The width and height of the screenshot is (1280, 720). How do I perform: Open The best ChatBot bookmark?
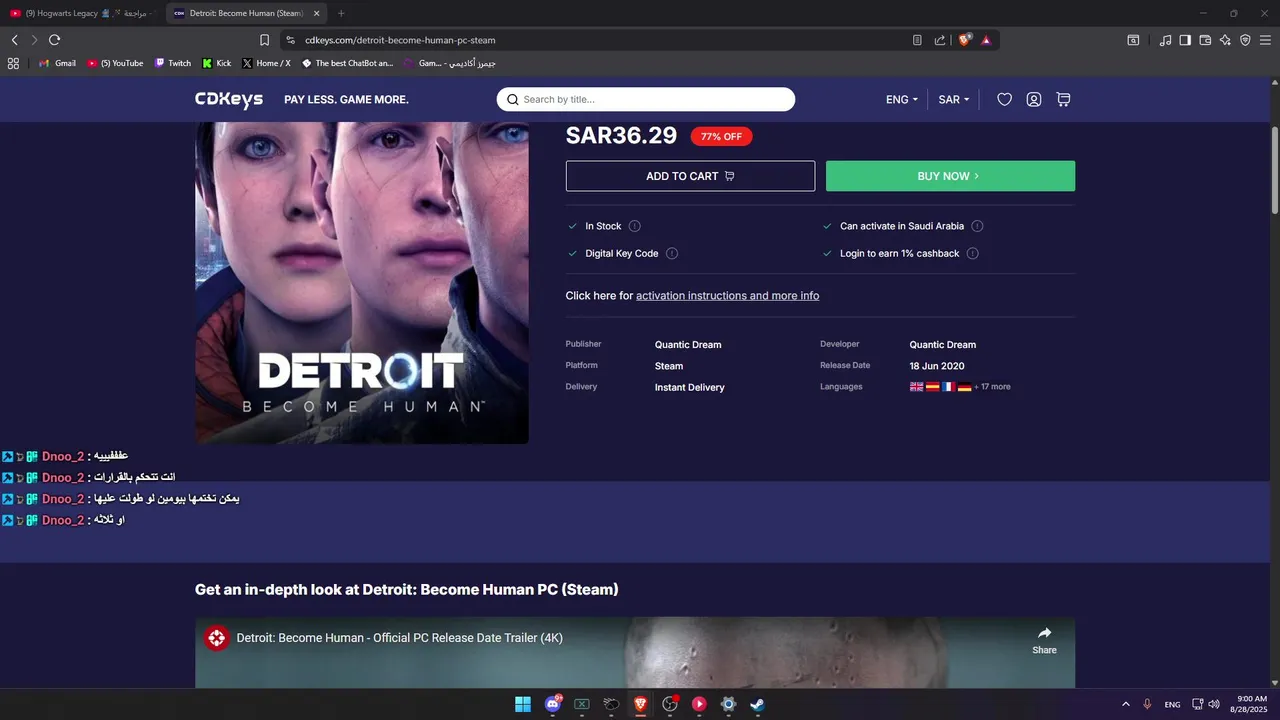click(347, 63)
